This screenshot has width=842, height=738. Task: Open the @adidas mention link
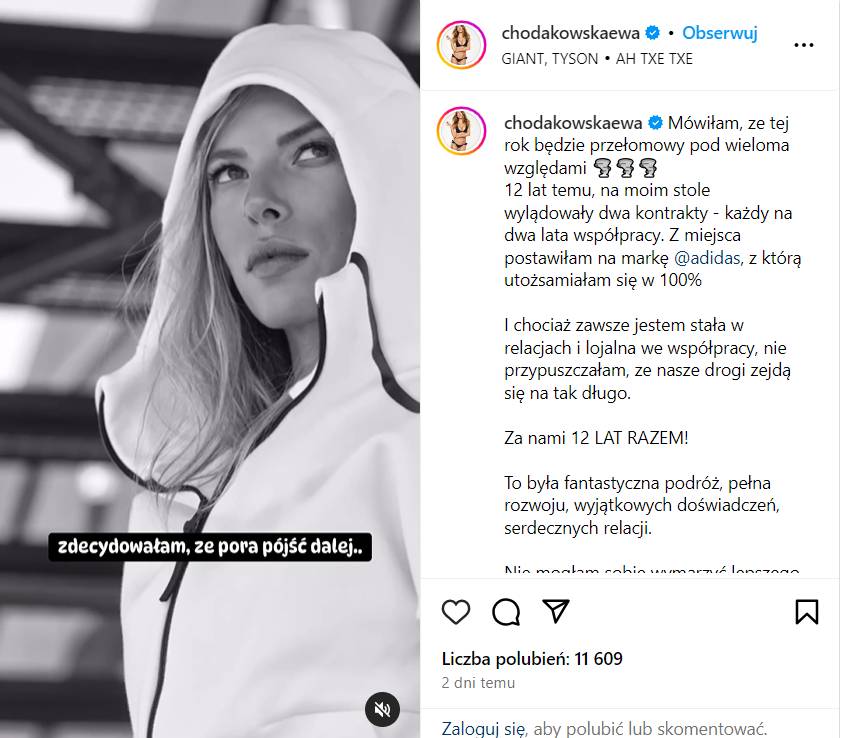[707, 258]
